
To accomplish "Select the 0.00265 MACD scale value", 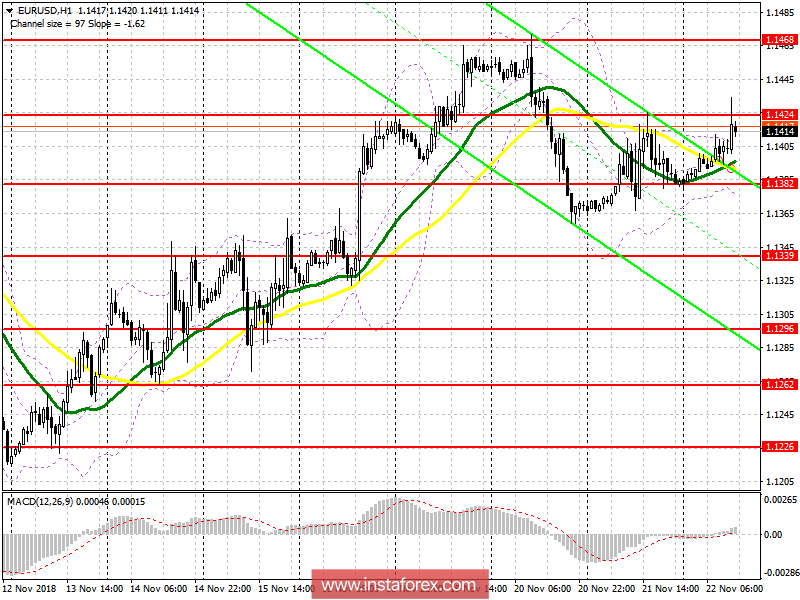I will coord(781,499).
